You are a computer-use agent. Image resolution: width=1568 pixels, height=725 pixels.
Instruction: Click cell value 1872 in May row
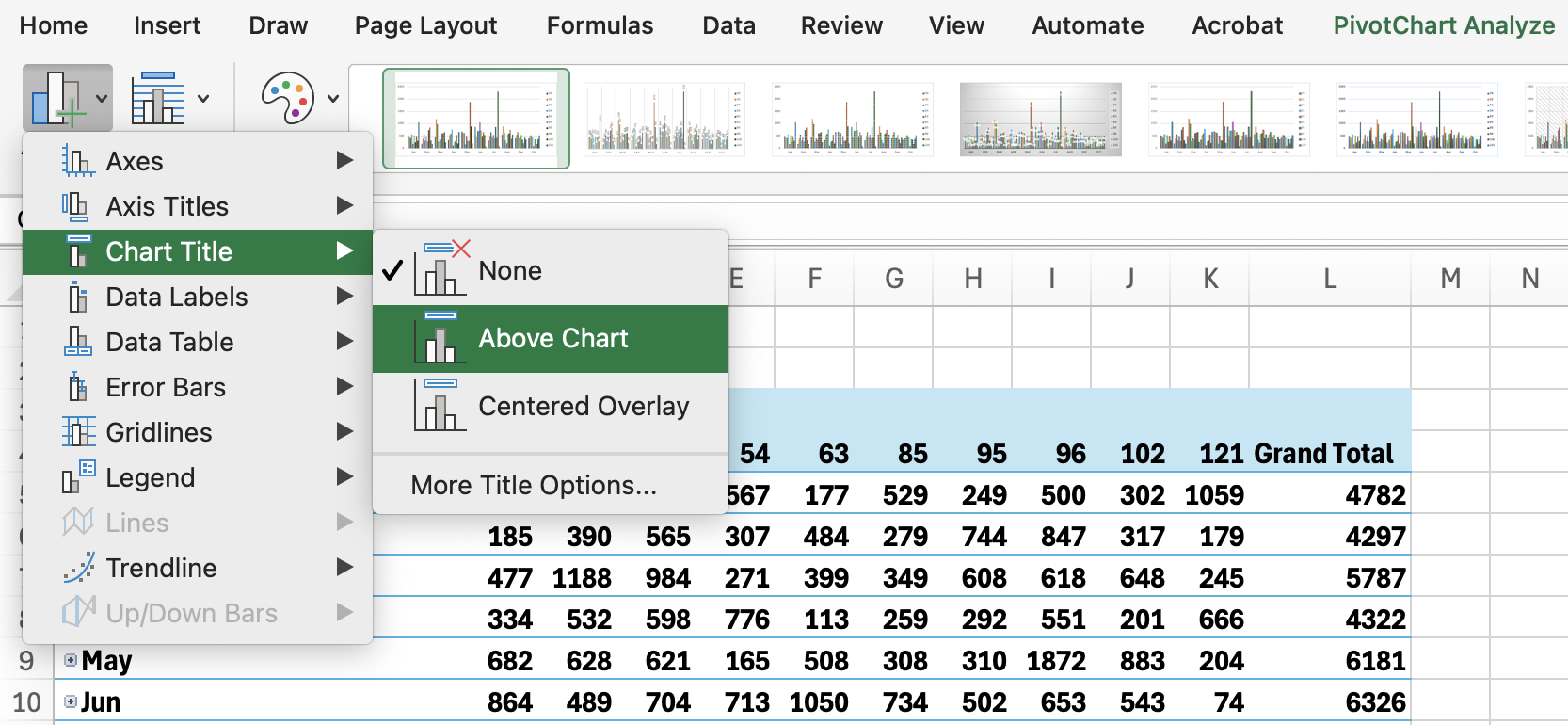click(x=1056, y=661)
